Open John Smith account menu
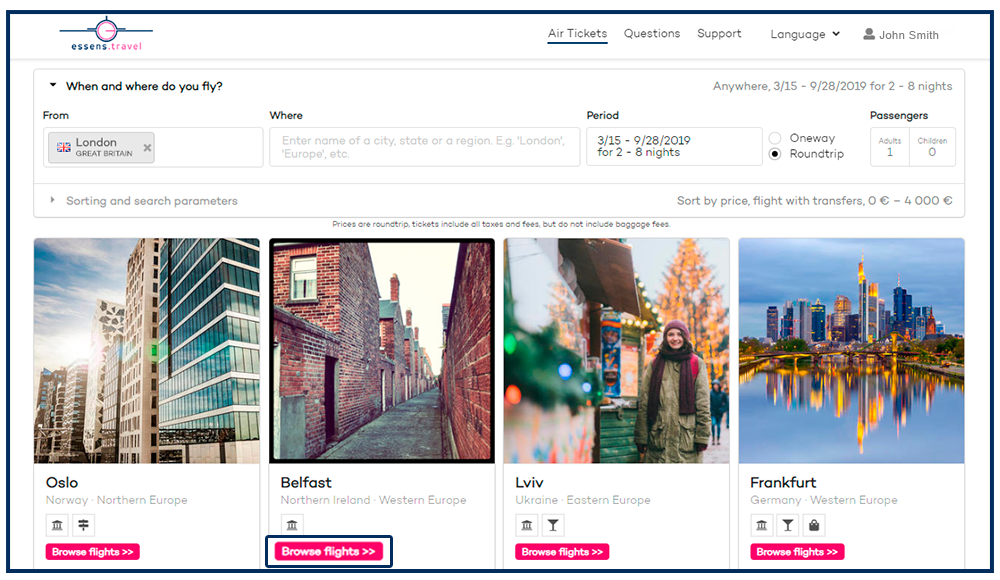Image resolution: width=1000 pixels, height=580 pixels. click(901, 34)
